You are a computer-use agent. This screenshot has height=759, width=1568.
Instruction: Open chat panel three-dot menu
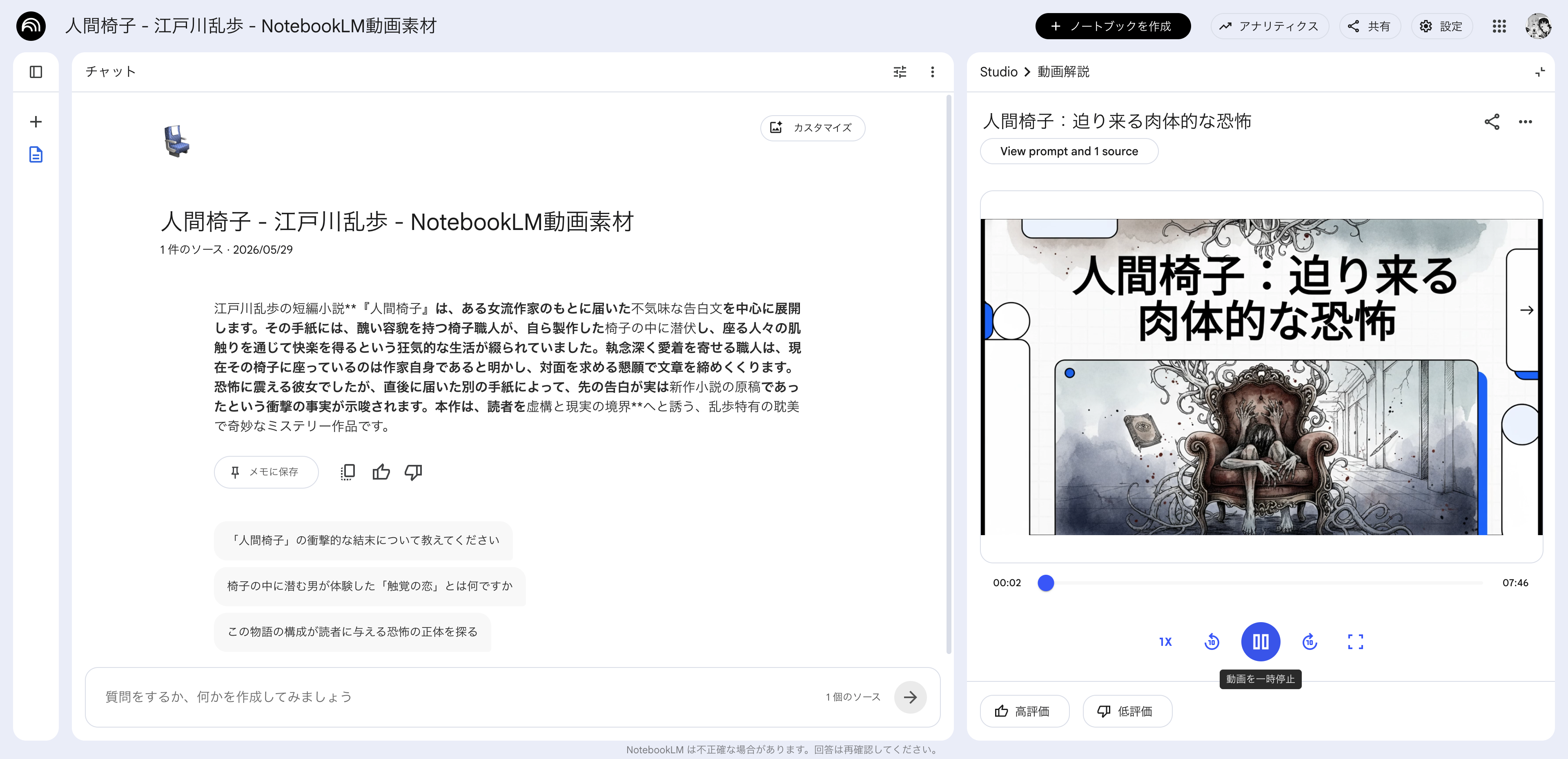click(933, 72)
